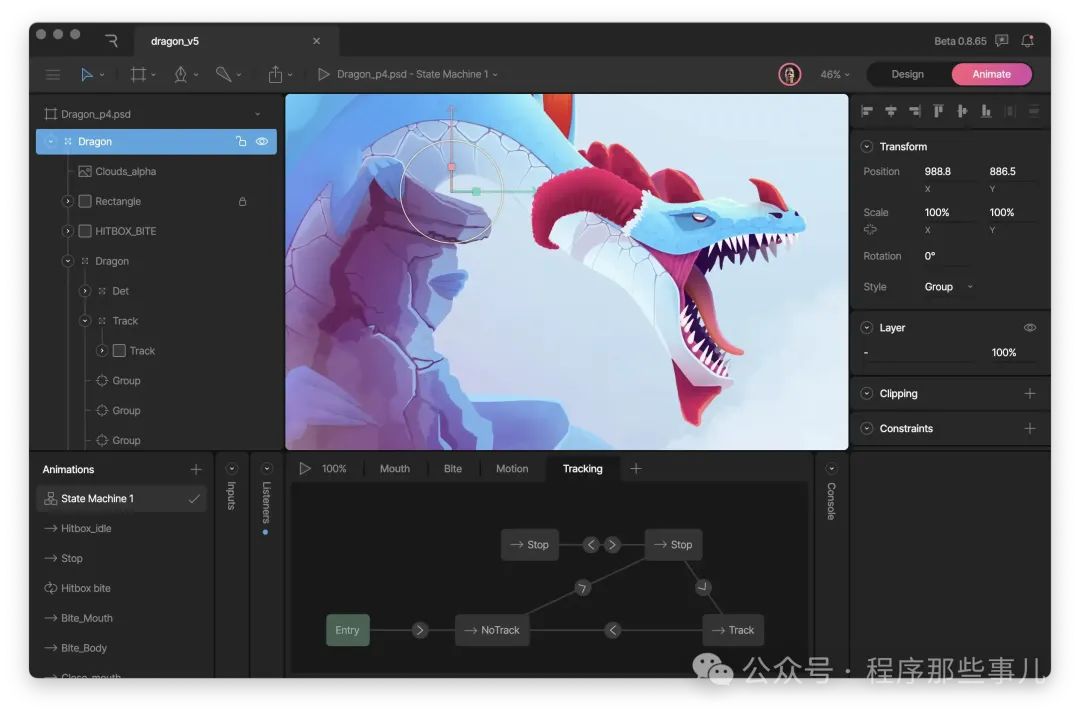Collapse the Constraints section

[866, 428]
